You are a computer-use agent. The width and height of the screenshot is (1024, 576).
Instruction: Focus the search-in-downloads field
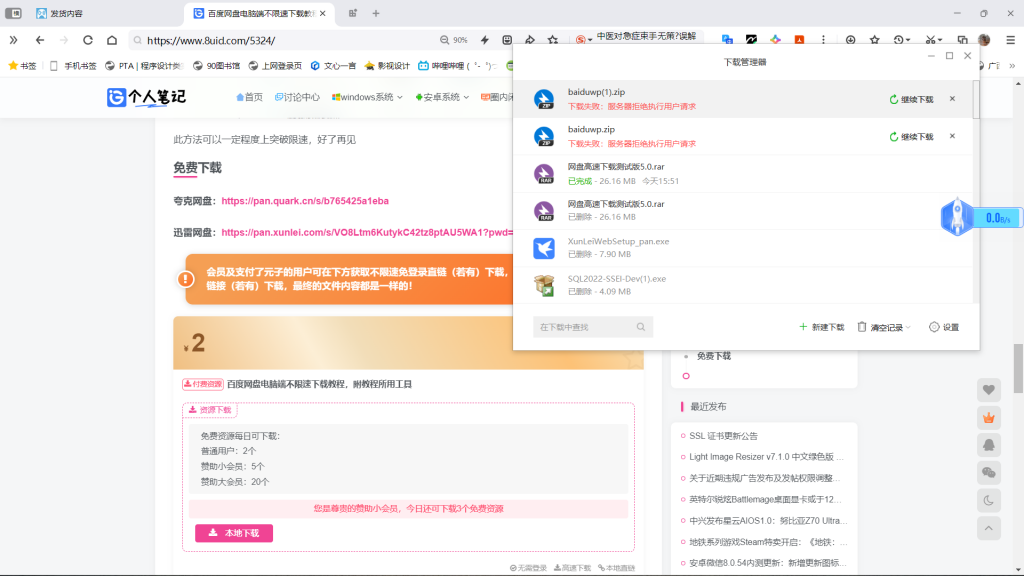(x=592, y=327)
